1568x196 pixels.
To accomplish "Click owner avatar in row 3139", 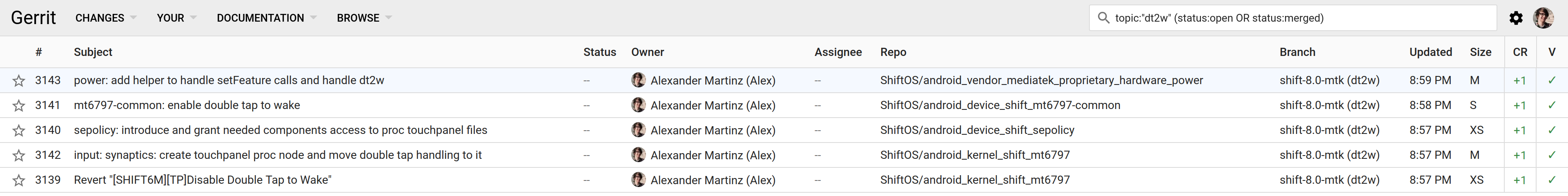I will [x=639, y=180].
